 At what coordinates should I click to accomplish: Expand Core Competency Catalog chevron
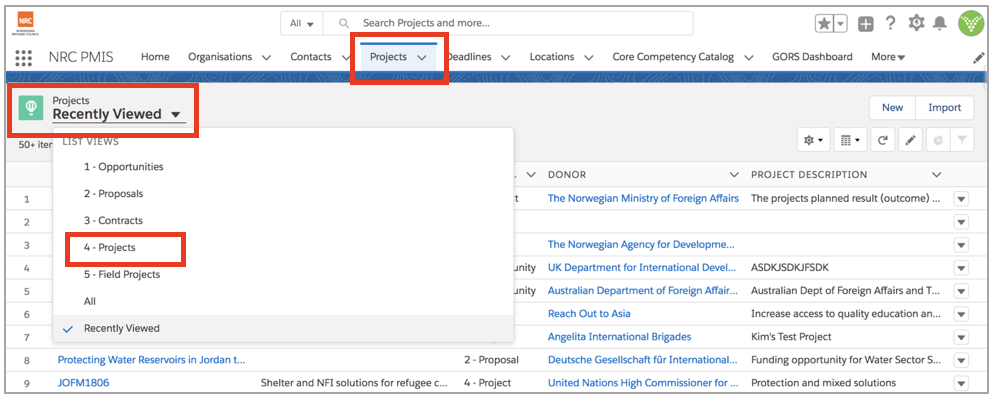click(x=749, y=58)
